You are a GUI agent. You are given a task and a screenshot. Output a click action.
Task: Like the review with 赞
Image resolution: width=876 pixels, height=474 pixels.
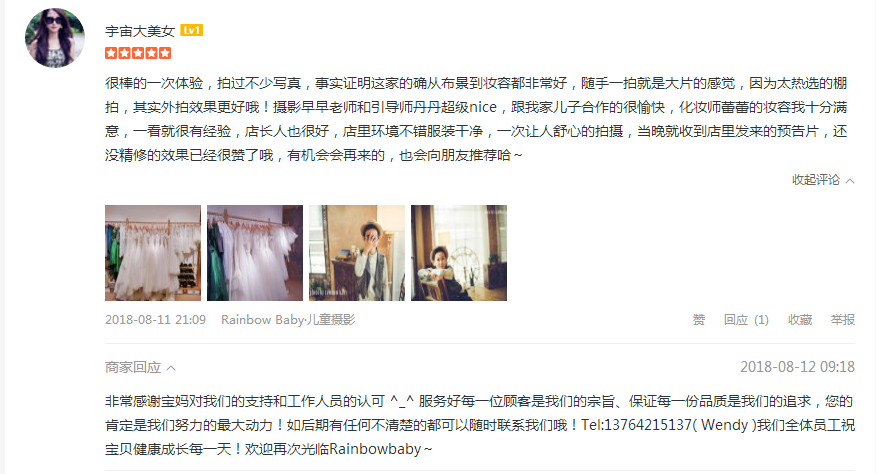698,320
